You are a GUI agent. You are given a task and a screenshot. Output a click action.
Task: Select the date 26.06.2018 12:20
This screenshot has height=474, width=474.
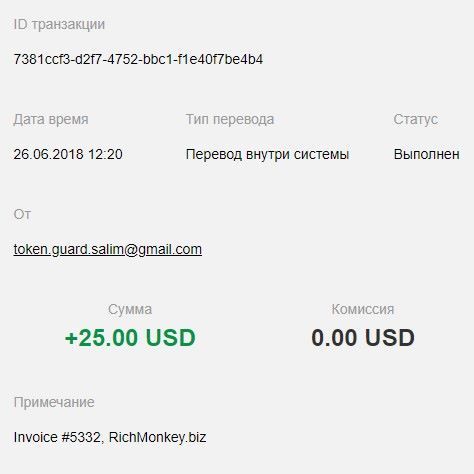coord(68,154)
